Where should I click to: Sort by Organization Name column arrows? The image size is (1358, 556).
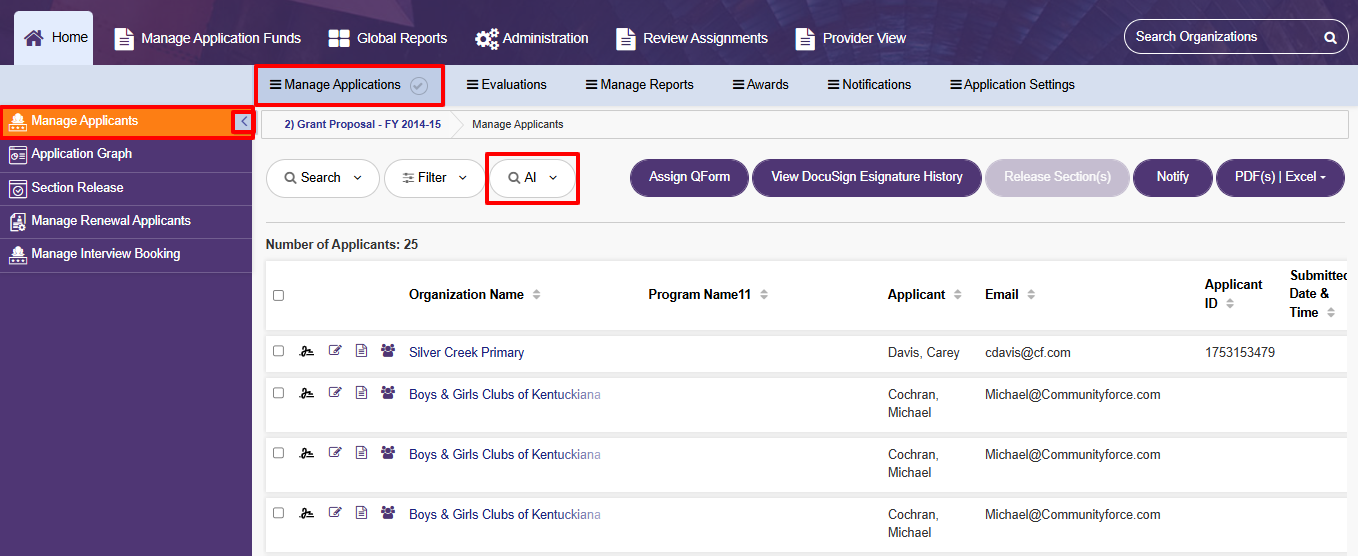tap(536, 295)
